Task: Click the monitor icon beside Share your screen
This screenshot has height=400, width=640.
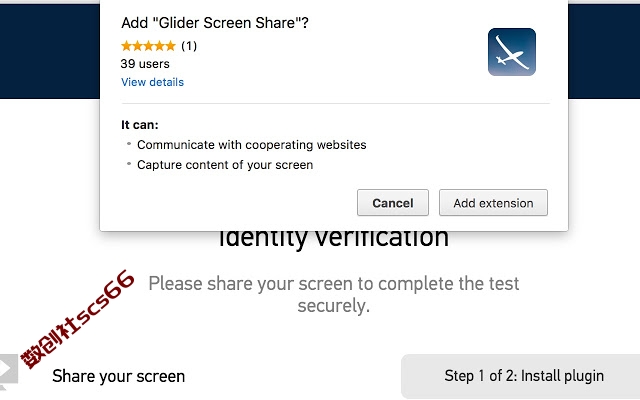Action: (8, 371)
